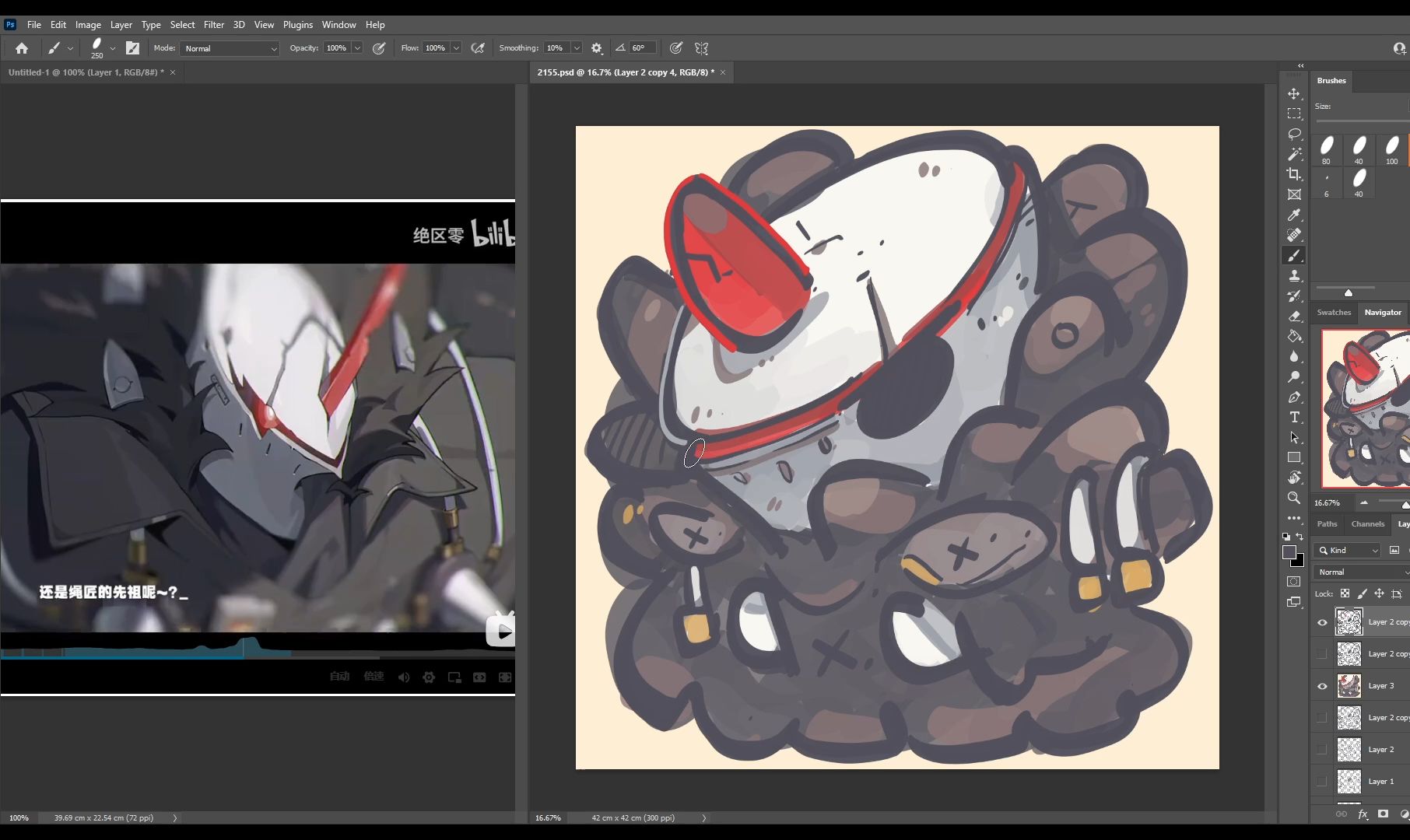Open the painting Mode dropdown
The height and width of the screenshot is (840, 1410).
[x=230, y=48]
